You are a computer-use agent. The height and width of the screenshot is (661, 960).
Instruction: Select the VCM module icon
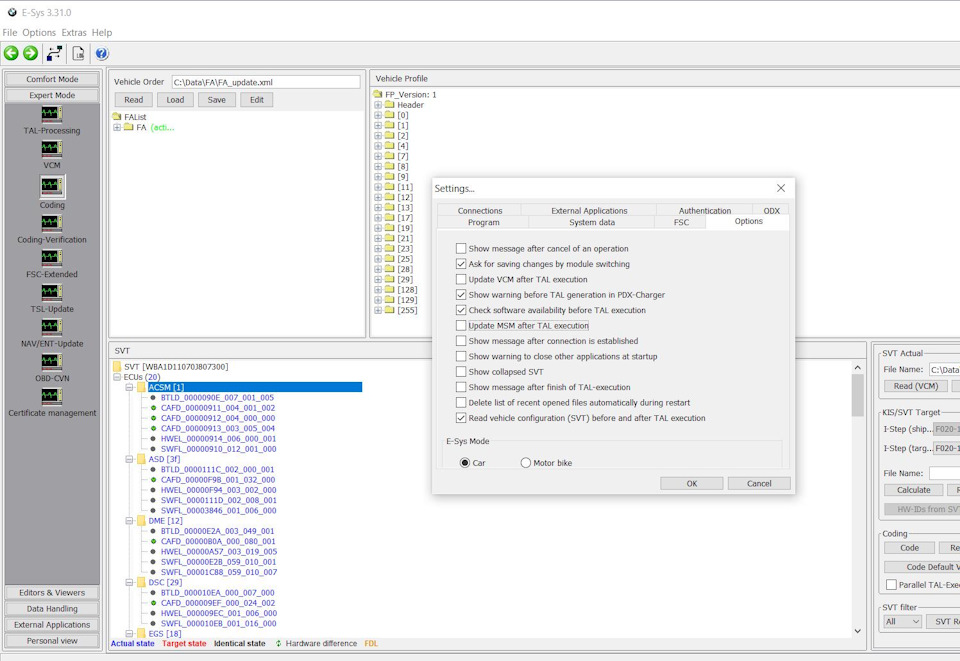point(52,149)
